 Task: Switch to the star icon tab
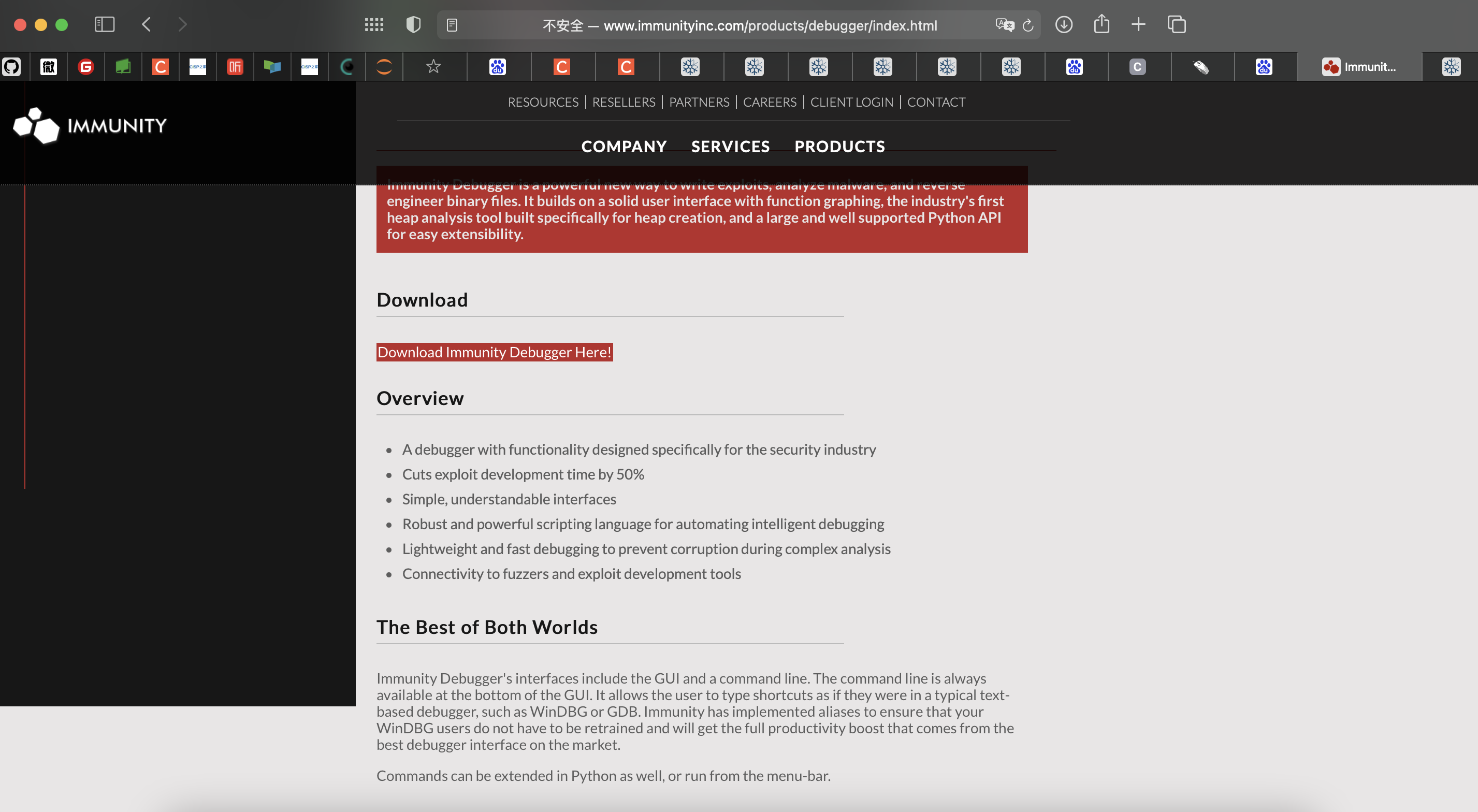(434, 67)
